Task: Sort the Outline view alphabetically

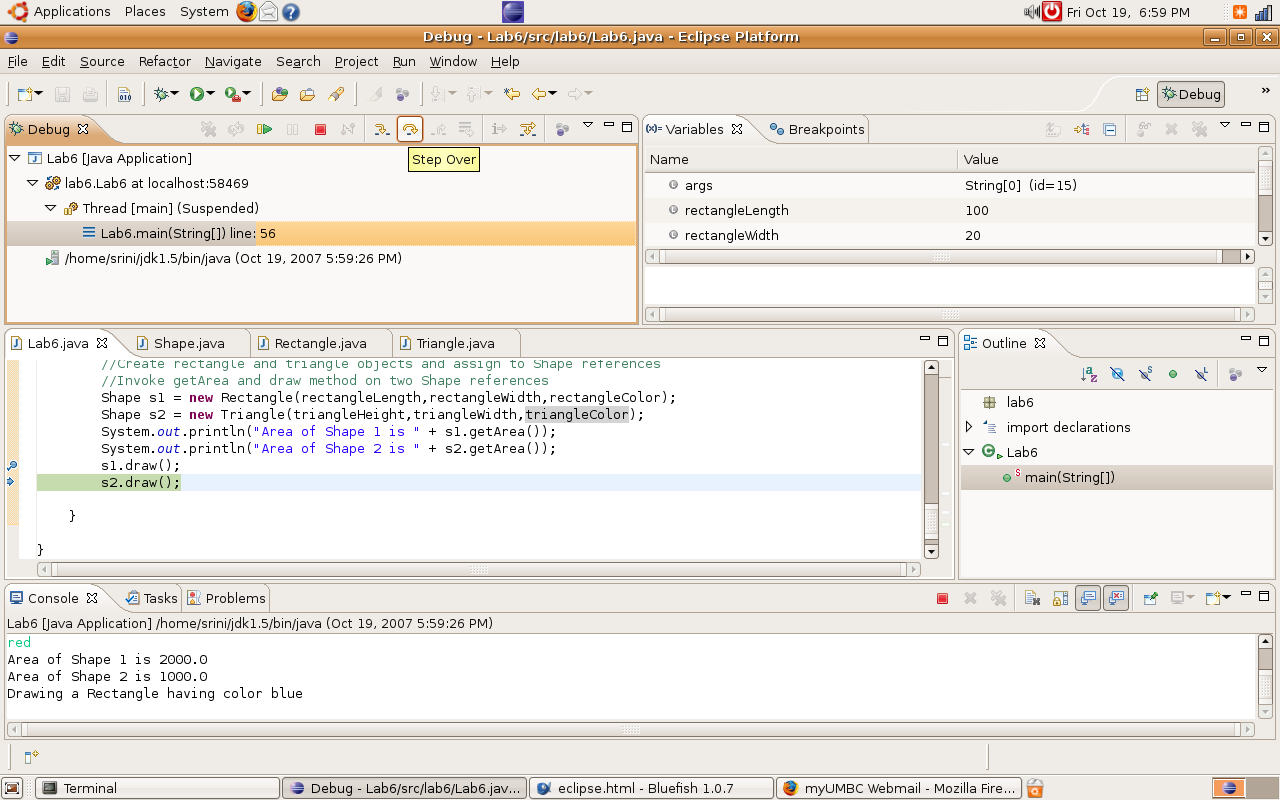Action: coord(1090,374)
